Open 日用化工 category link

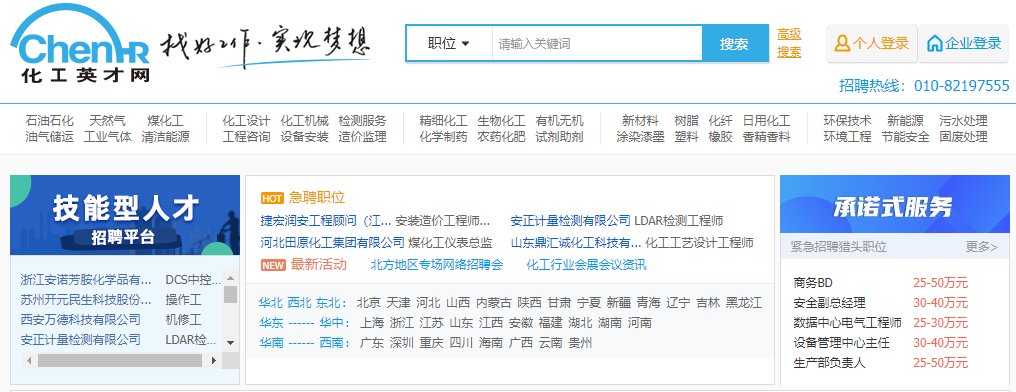pos(767,121)
